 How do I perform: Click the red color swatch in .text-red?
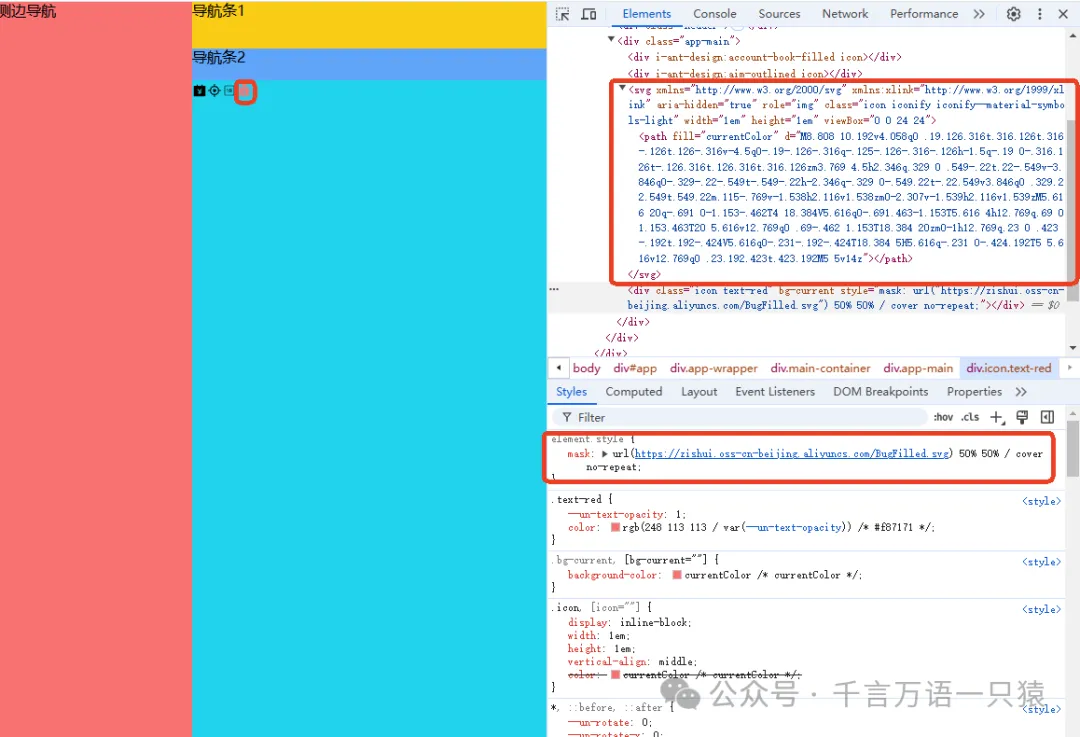pyautogui.click(x=616, y=527)
